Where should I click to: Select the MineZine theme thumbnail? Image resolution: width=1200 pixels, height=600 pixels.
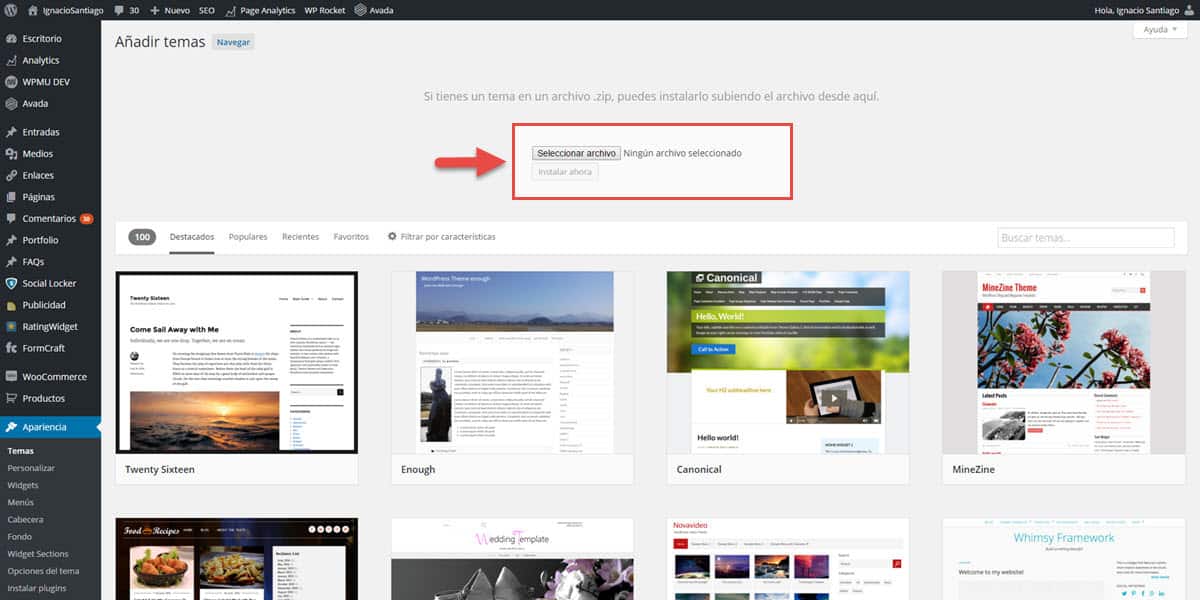(x=1063, y=362)
